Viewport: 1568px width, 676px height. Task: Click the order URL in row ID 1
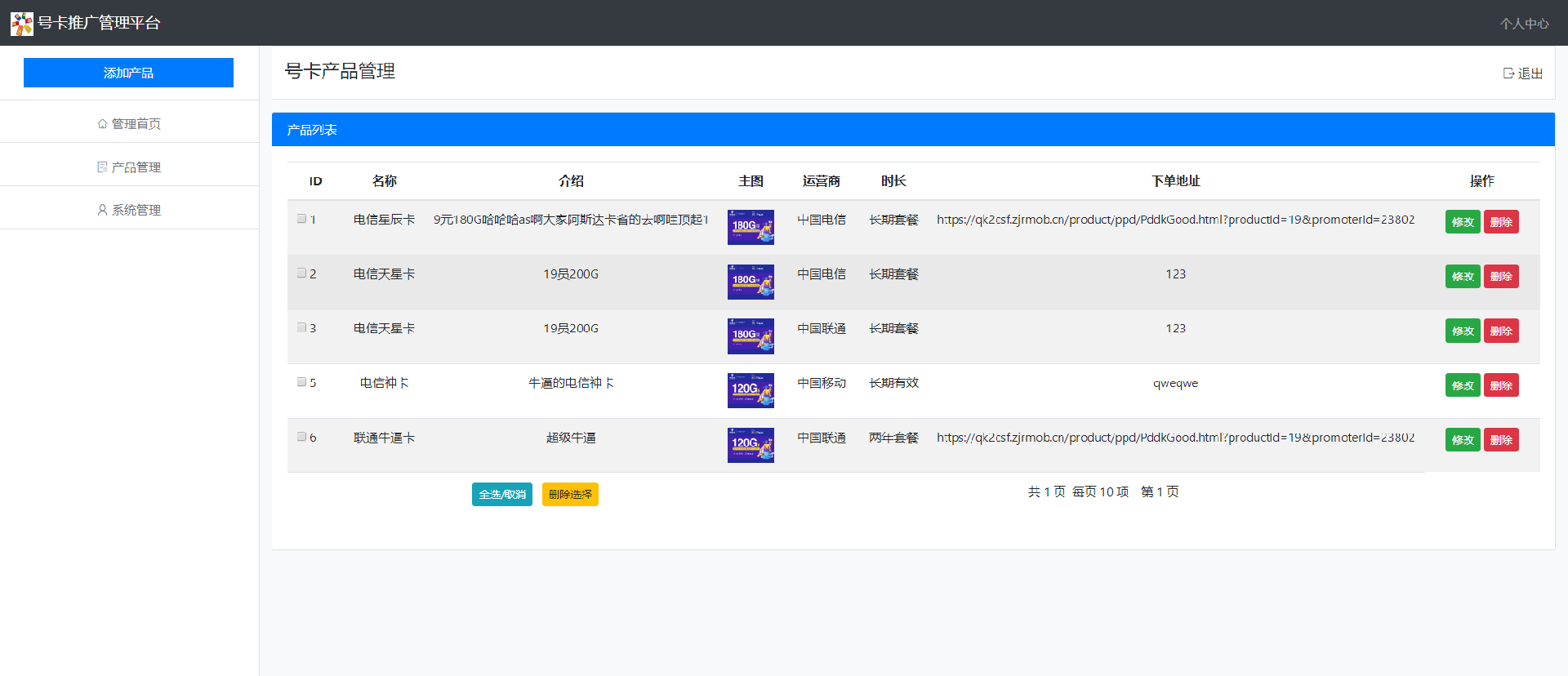pyautogui.click(x=1175, y=220)
